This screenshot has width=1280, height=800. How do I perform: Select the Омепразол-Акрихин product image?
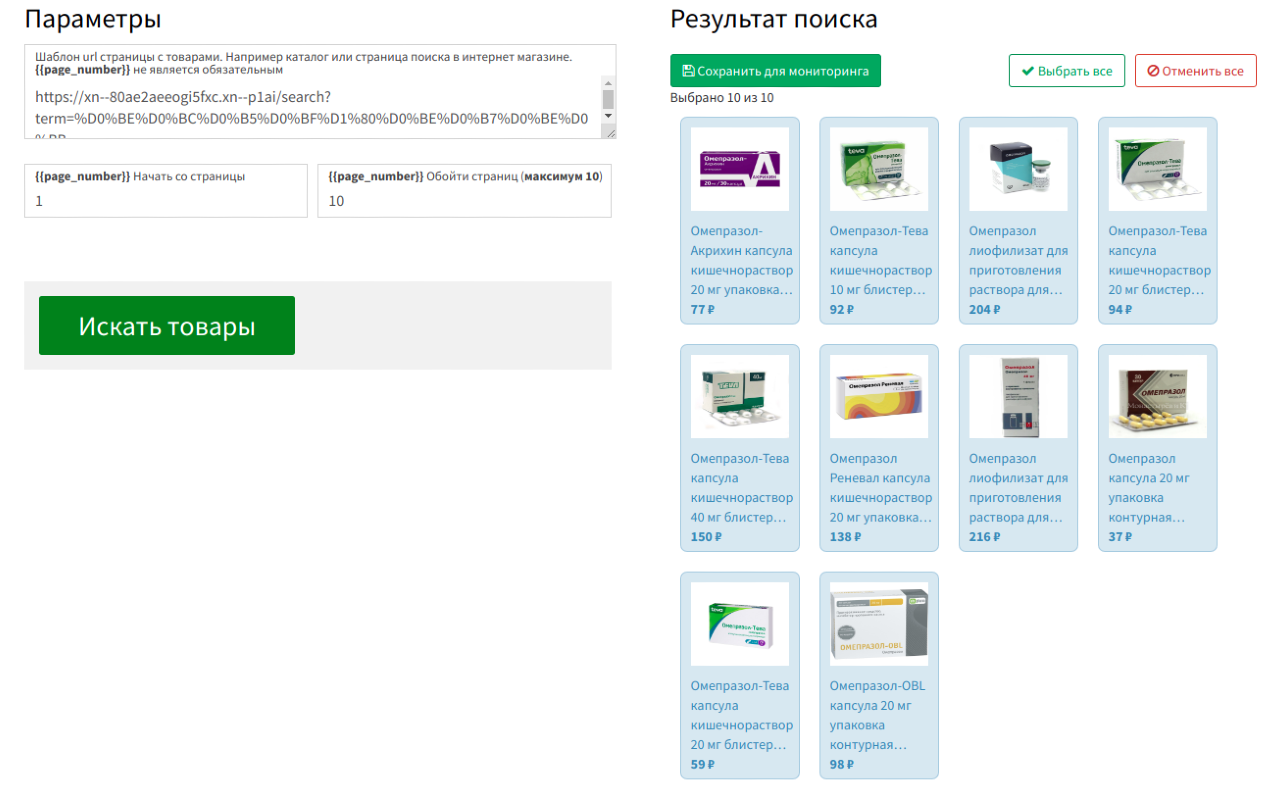740,169
